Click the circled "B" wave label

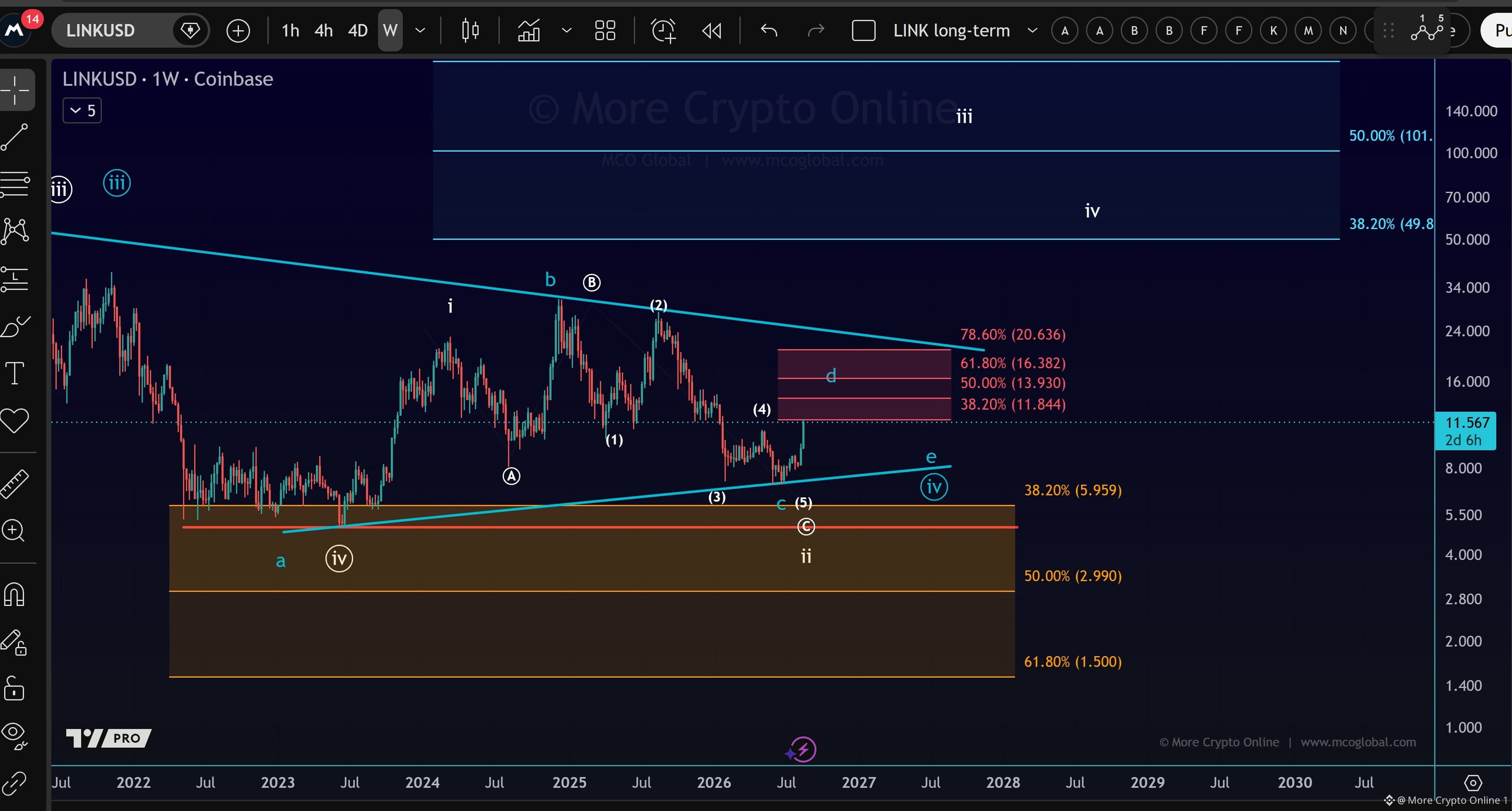tap(591, 282)
